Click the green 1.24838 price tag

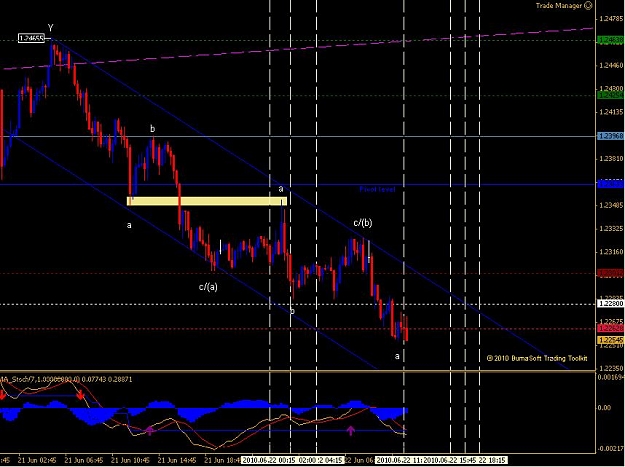(x=610, y=40)
